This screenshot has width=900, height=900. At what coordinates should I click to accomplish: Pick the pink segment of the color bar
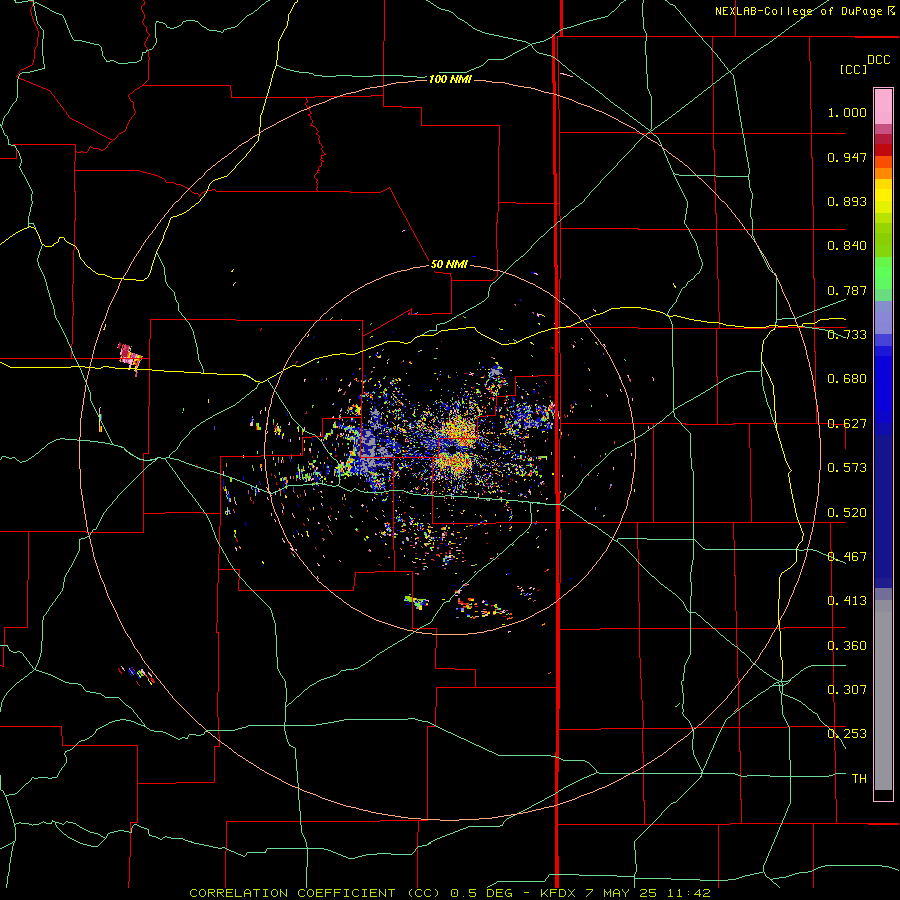(883, 107)
